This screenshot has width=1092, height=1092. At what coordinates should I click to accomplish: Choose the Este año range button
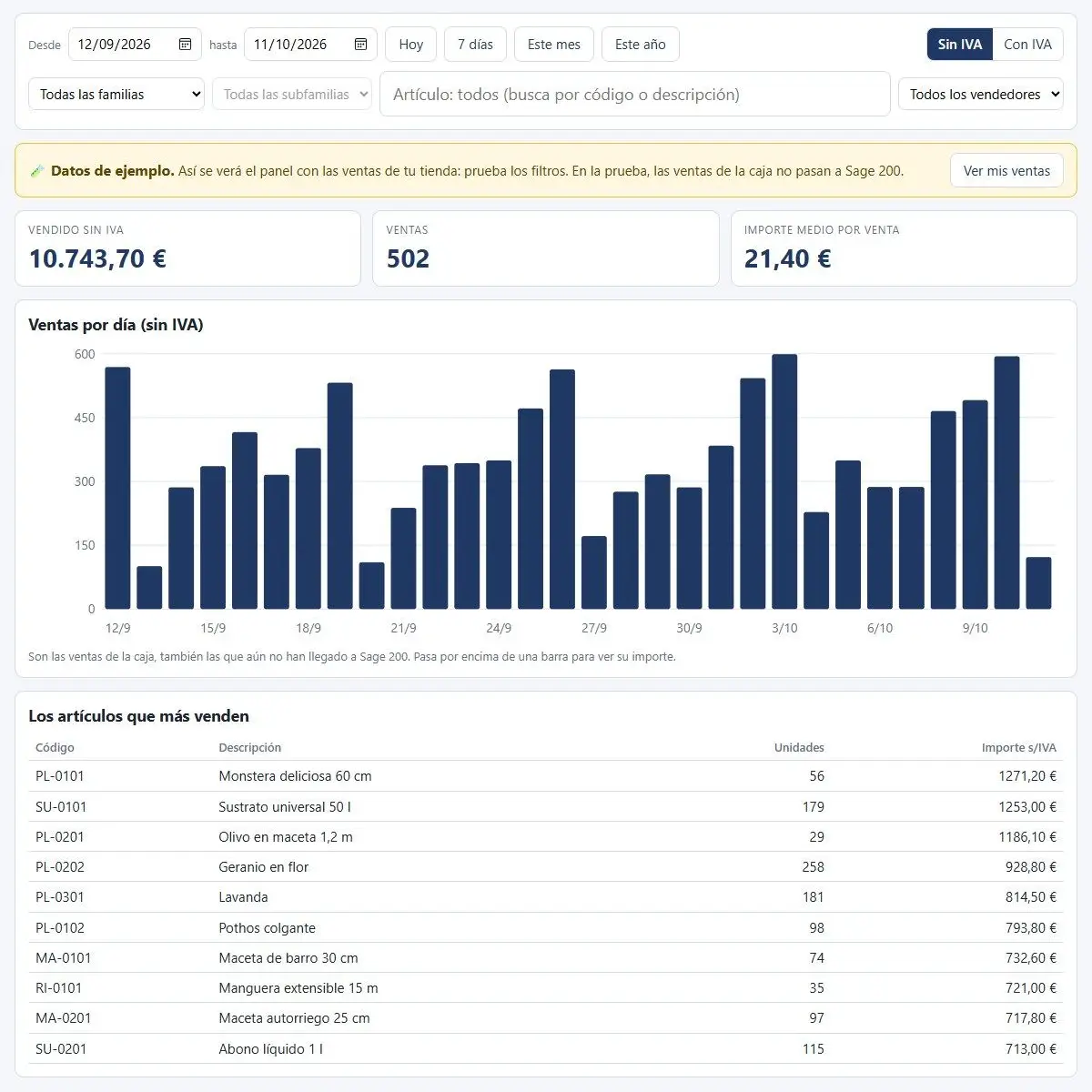coord(641,44)
